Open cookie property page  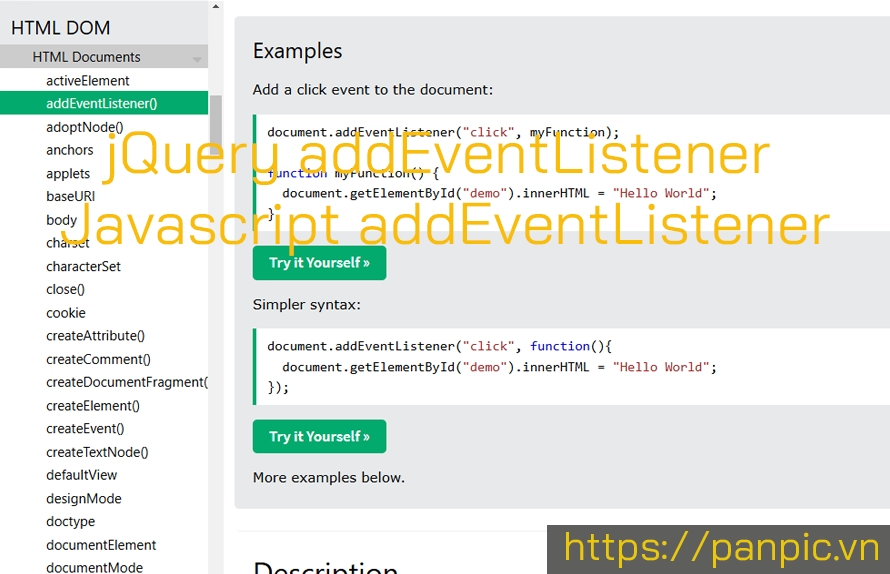point(66,313)
